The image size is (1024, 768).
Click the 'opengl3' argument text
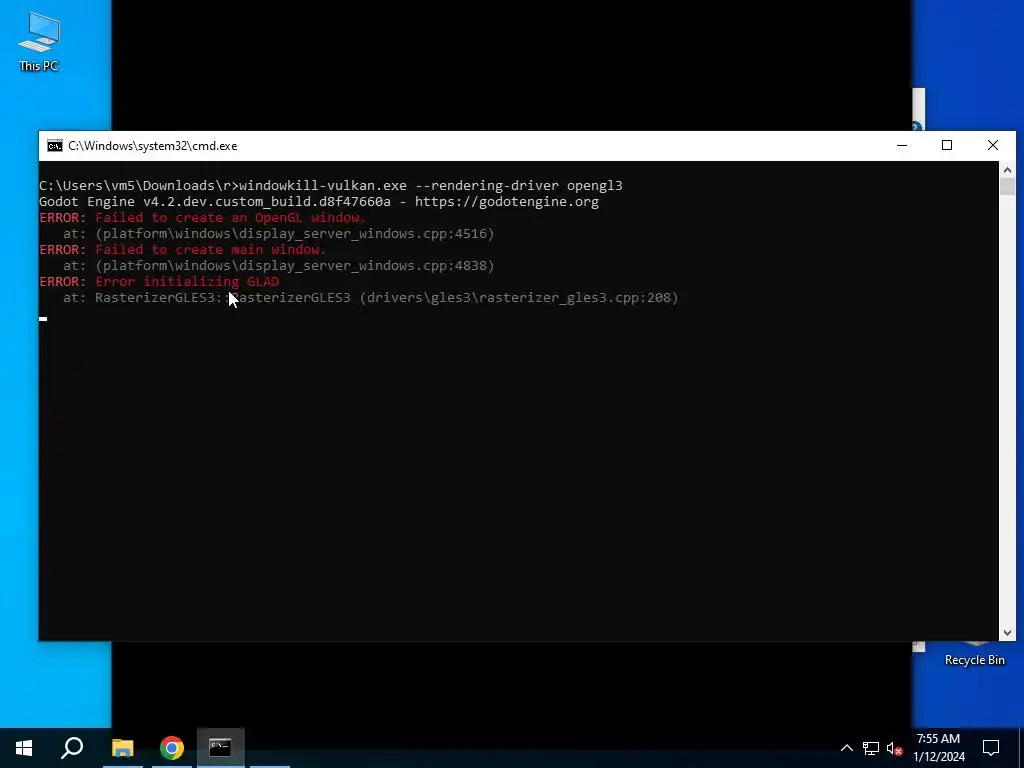point(594,186)
